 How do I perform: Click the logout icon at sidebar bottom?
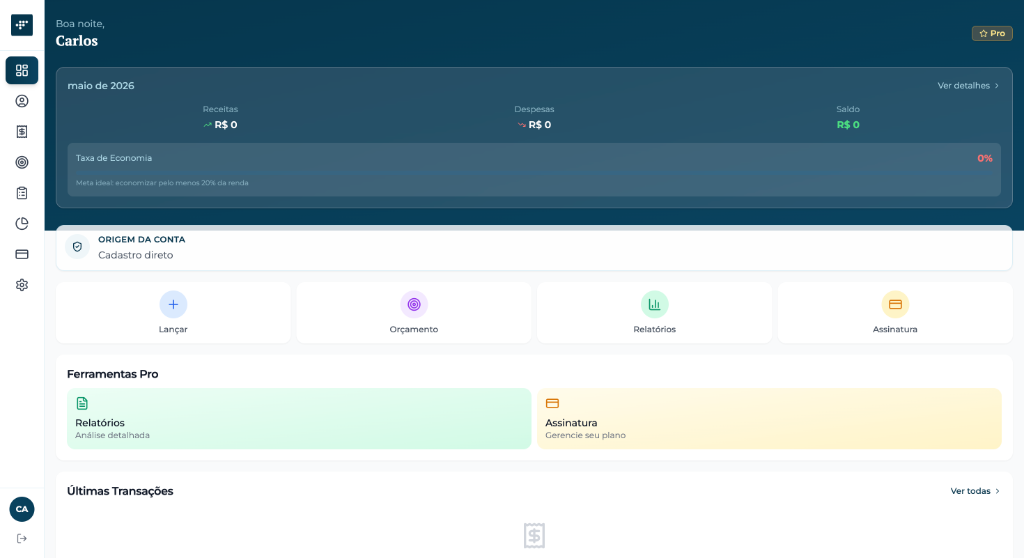(x=22, y=538)
